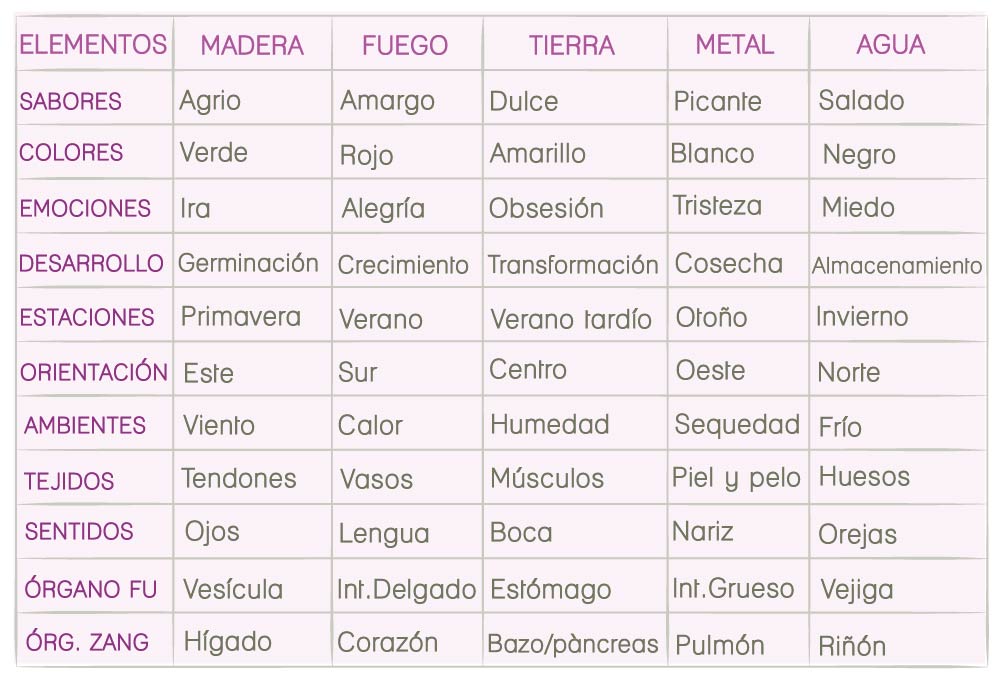The width and height of the screenshot is (997, 677).
Task: Select the Sequedad cell
Action: (x=737, y=424)
